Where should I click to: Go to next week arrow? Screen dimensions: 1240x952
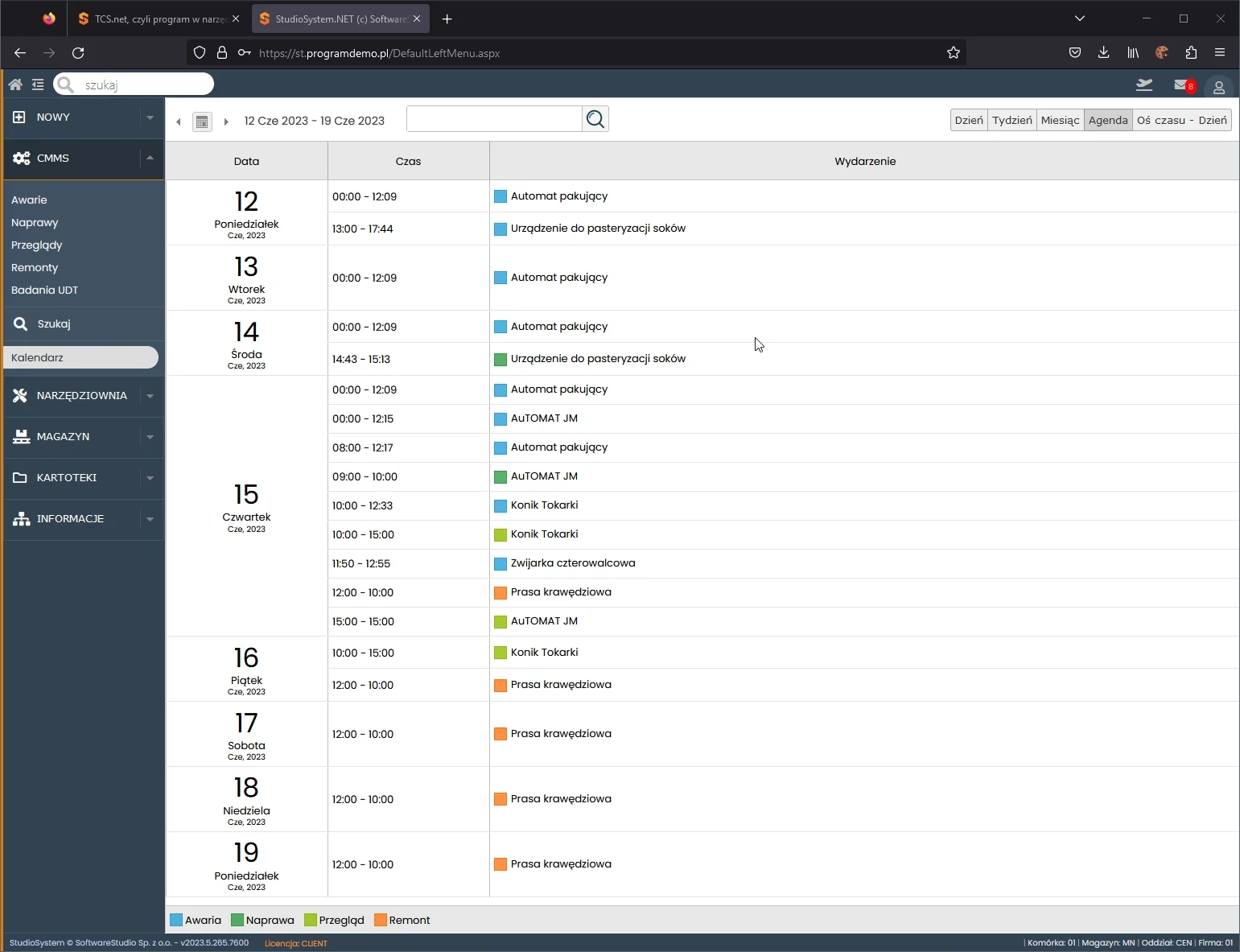[x=226, y=122]
